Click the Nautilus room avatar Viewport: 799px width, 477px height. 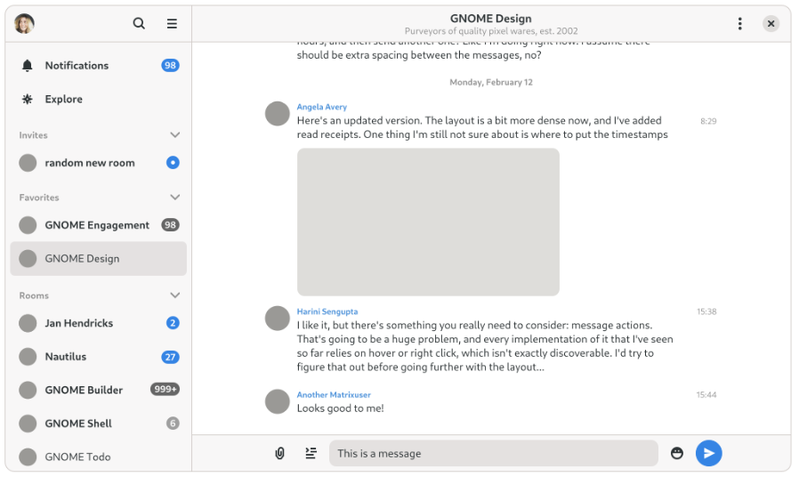[28, 357]
